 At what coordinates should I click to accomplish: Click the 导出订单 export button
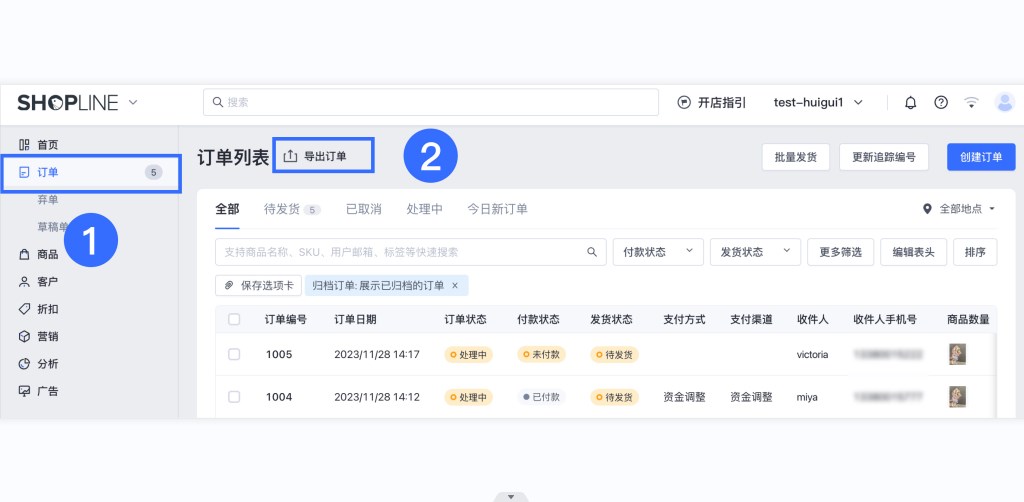pos(323,156)
